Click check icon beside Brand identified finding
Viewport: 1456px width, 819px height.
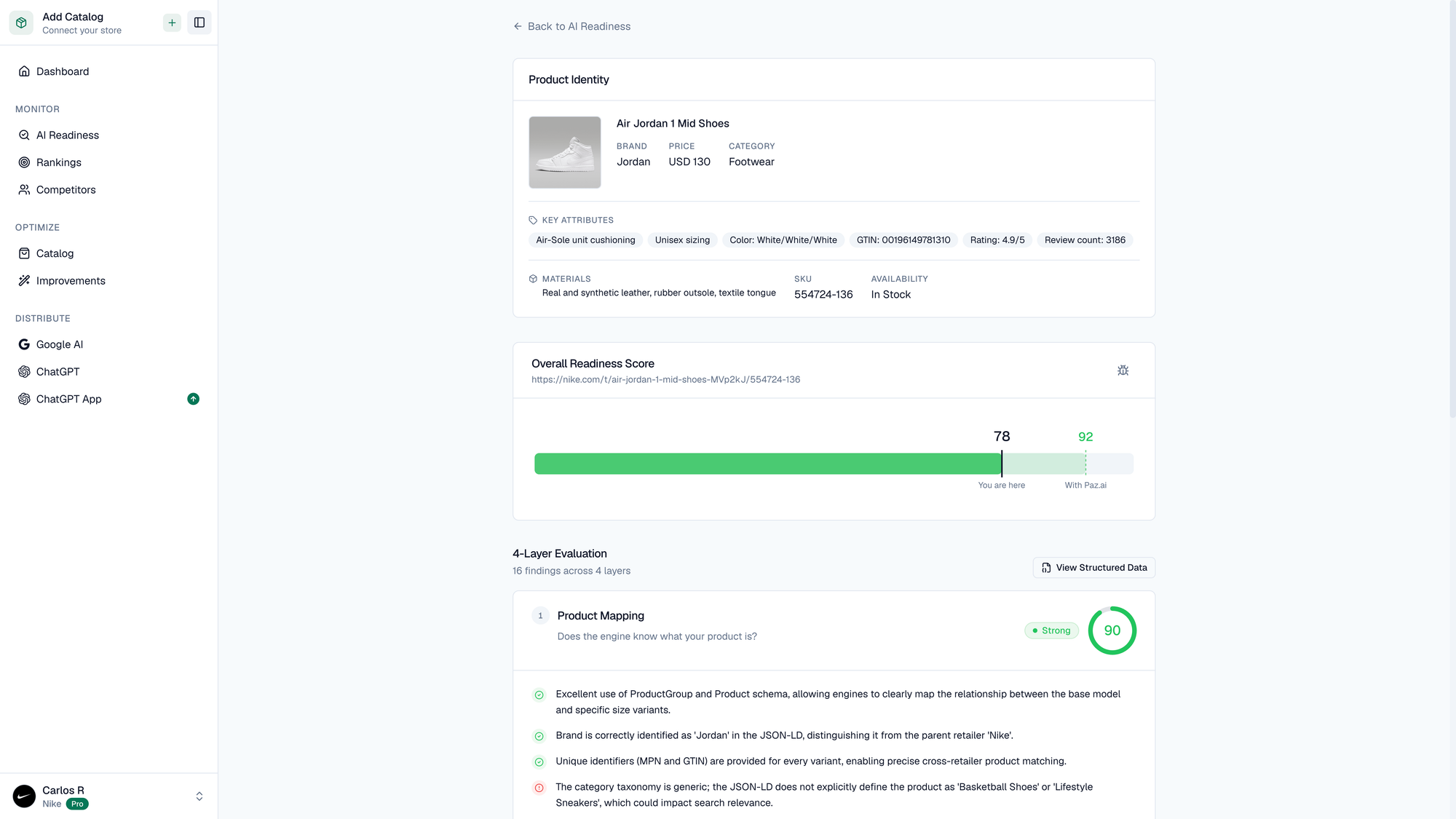539,737
